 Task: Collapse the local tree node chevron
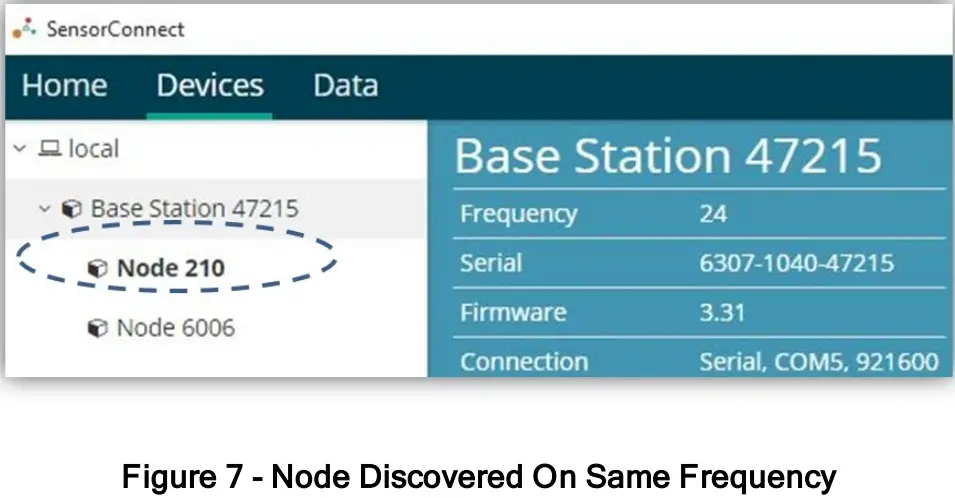tap(19, 149)
